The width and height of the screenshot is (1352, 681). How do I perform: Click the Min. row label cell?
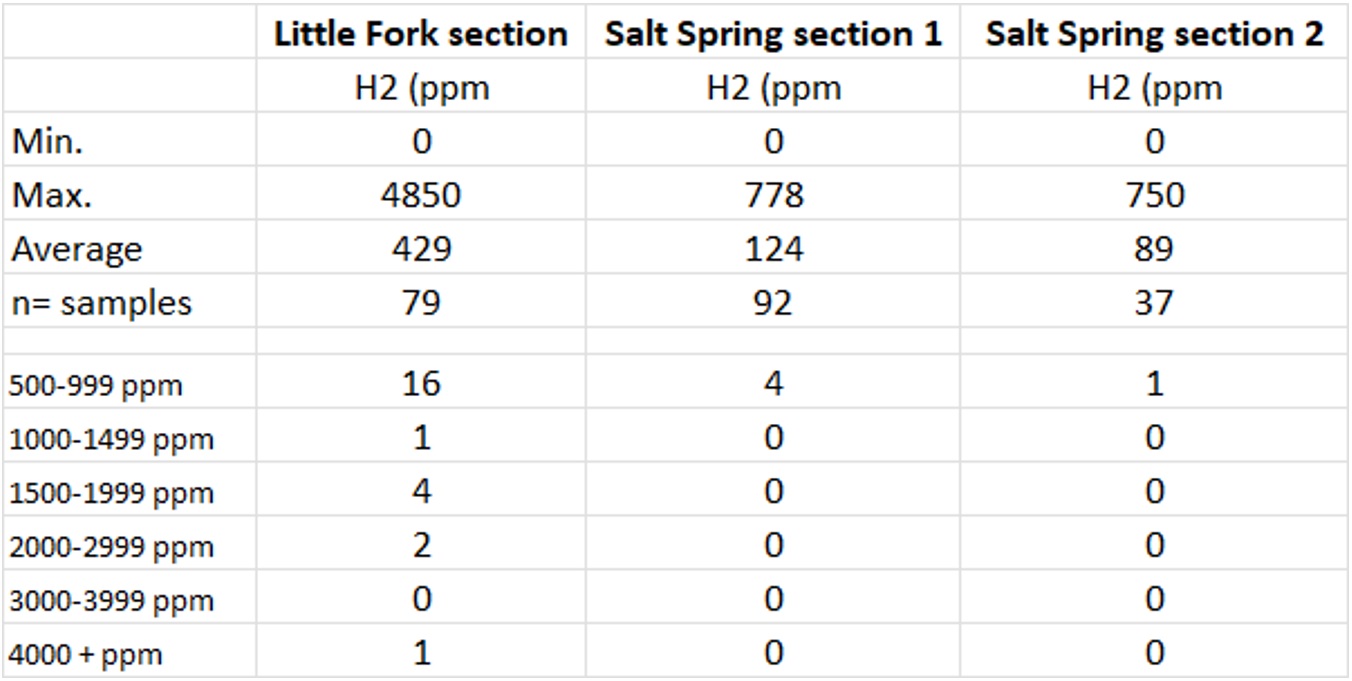point(48,141)
